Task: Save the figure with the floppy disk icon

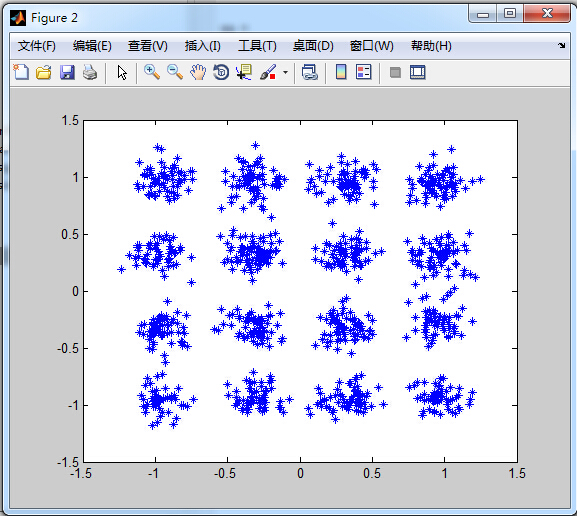Action: tap(67, 72)
